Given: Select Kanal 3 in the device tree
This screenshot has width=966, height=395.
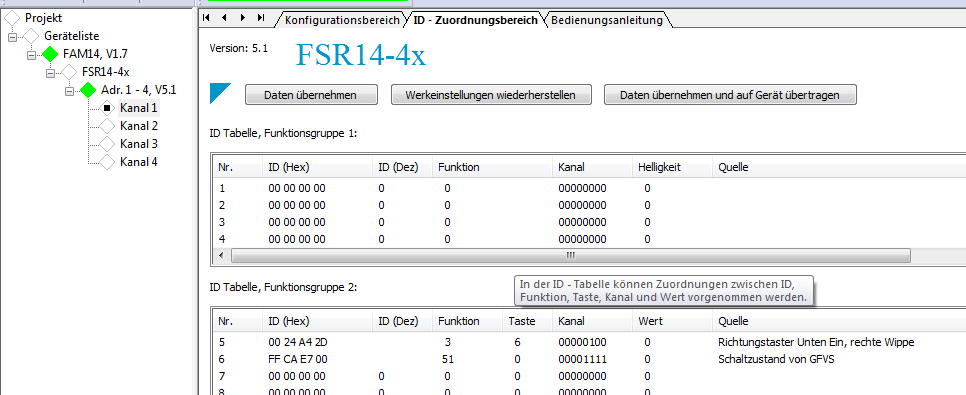Looking at the screenshot, I should pyautogui.click(x=139, y=144).
